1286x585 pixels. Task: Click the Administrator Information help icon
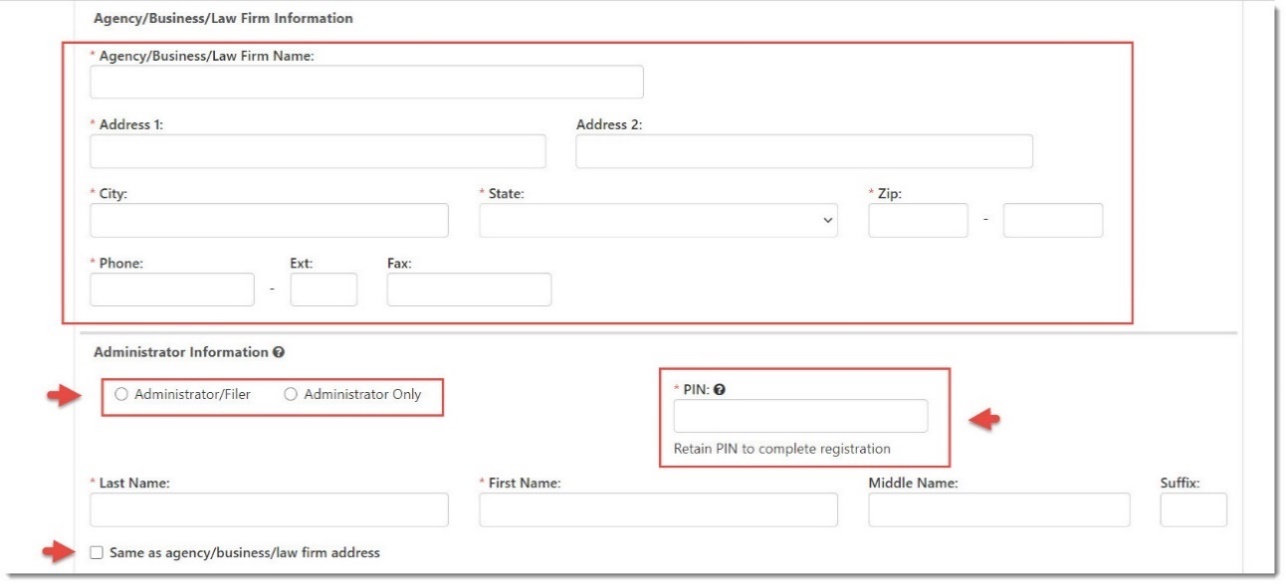click(x=279, y=353)
